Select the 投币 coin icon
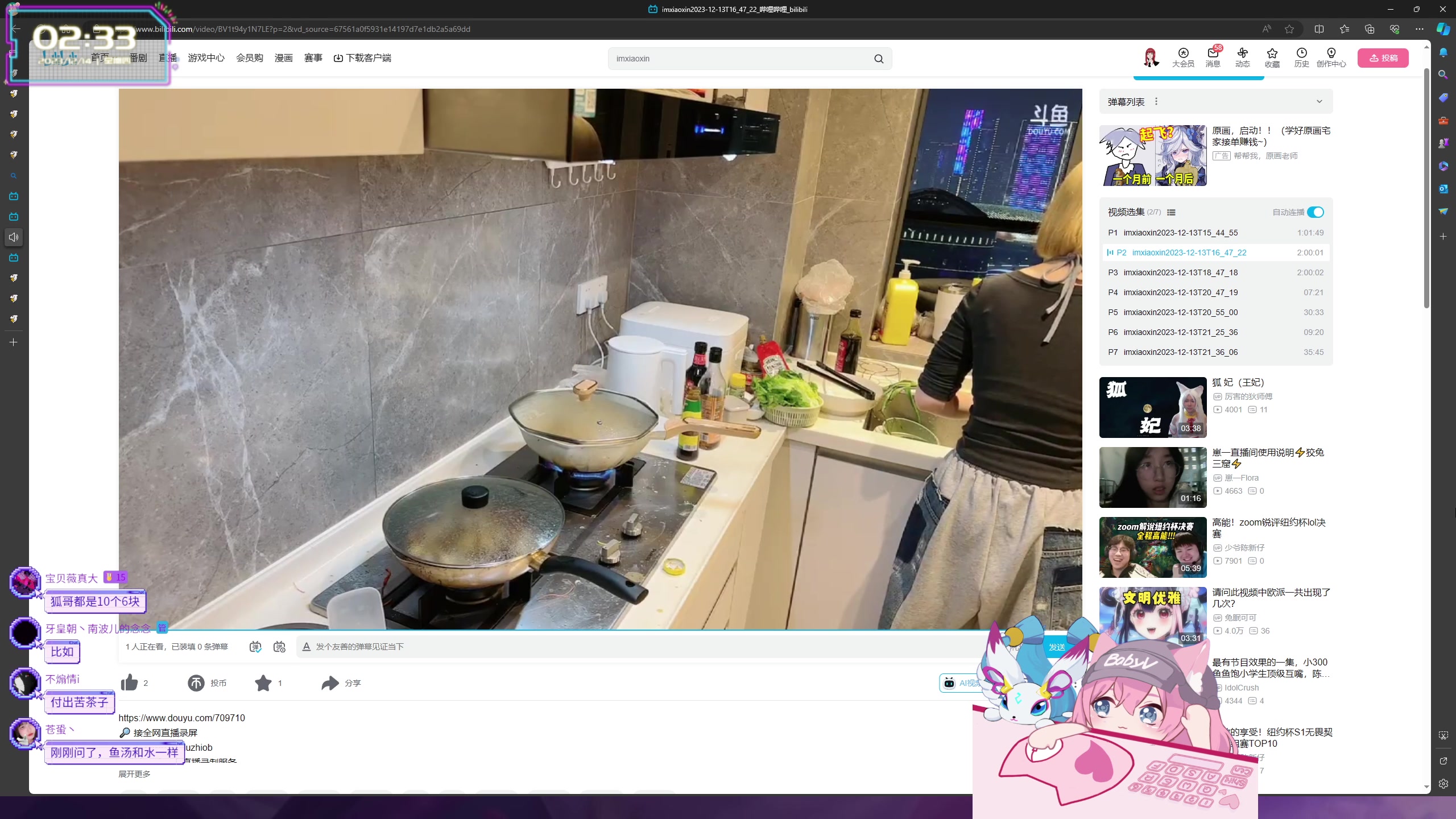This screenshot has height=819, width=1456. tap(196, 683)
